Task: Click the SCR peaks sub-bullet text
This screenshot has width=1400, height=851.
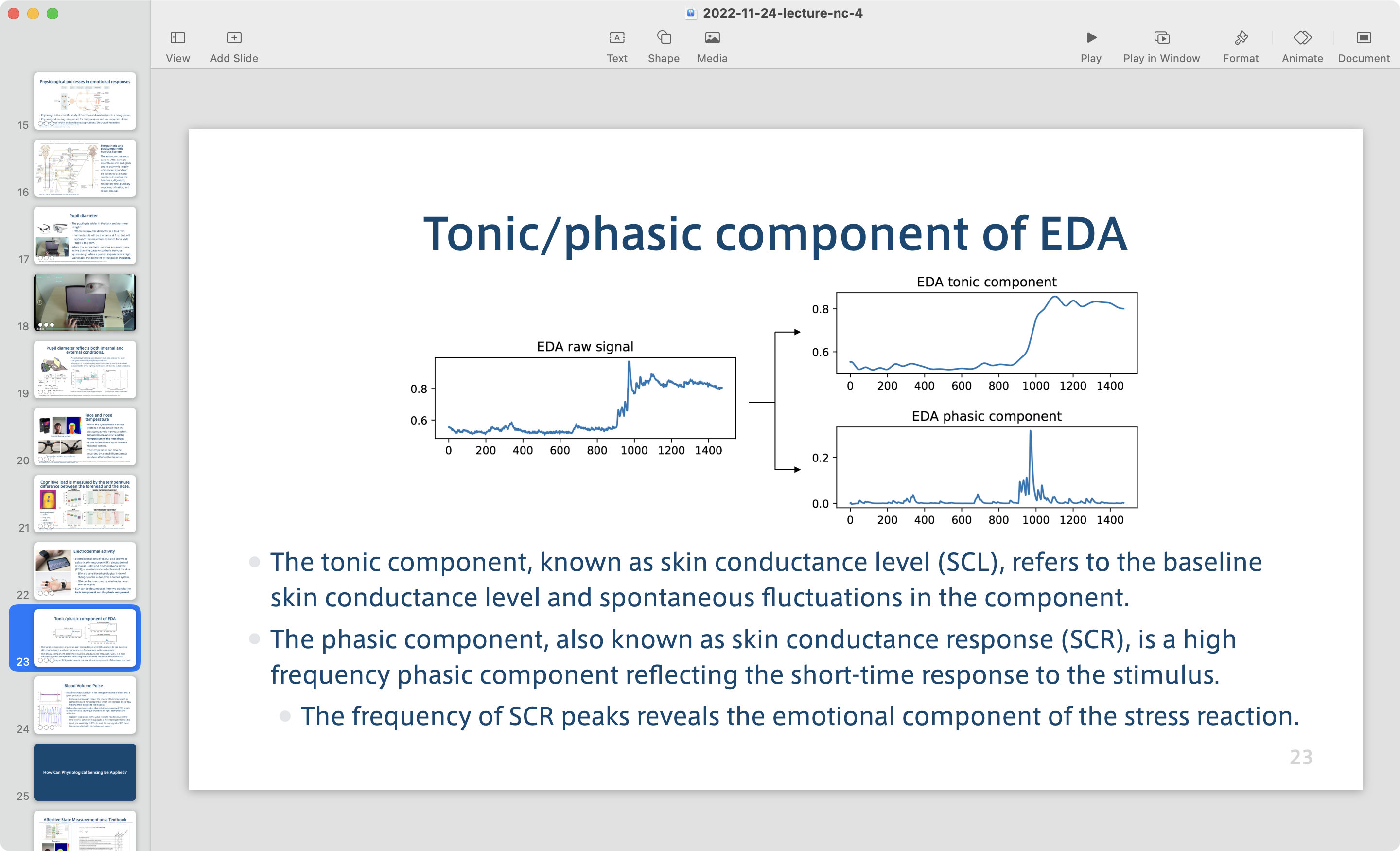Action: [x=800, y=716]
